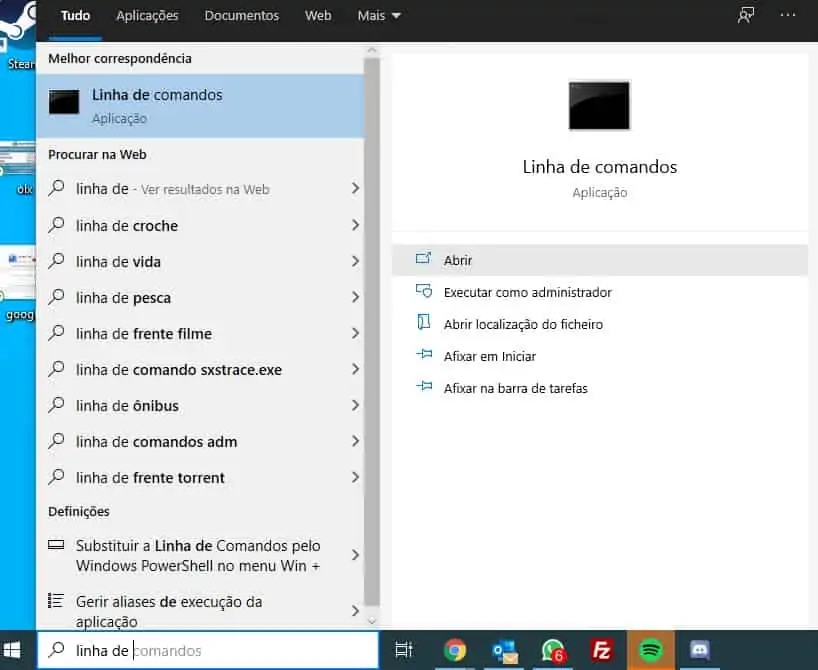Expand arrow for linha de vida
Image resolution: width=818 pixels, height=670 pixels.
(355, 261)
